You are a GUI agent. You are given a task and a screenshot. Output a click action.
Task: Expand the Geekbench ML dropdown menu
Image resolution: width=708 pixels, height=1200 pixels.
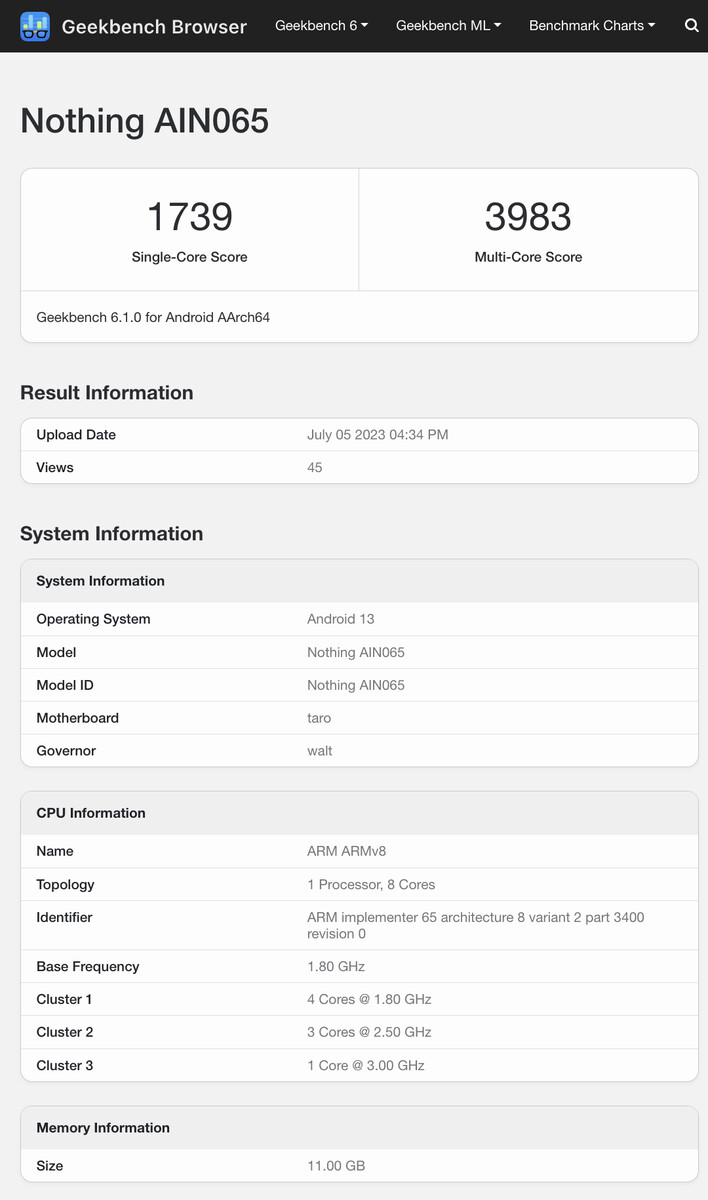pos(449,26)
